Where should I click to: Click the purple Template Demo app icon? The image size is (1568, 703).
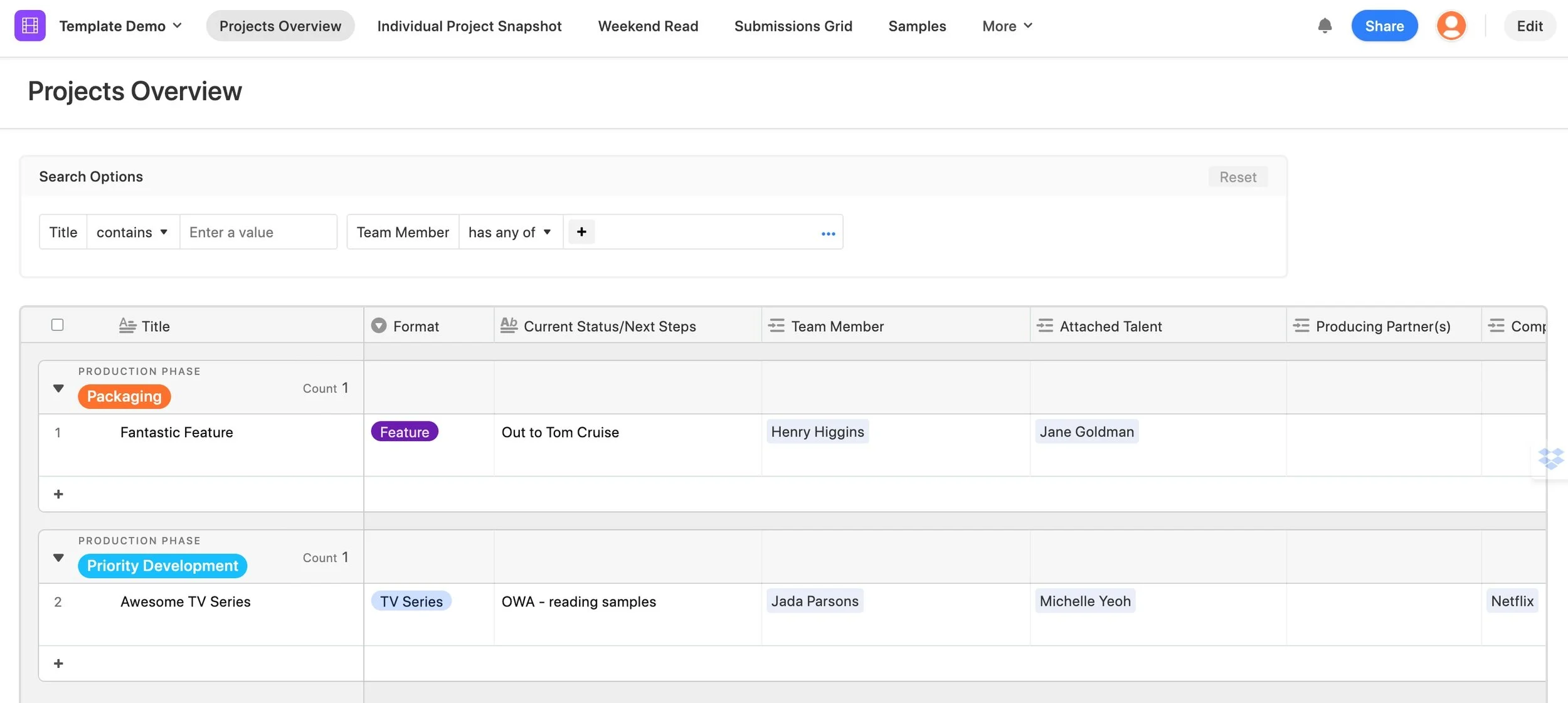click(x=29, y=26)
